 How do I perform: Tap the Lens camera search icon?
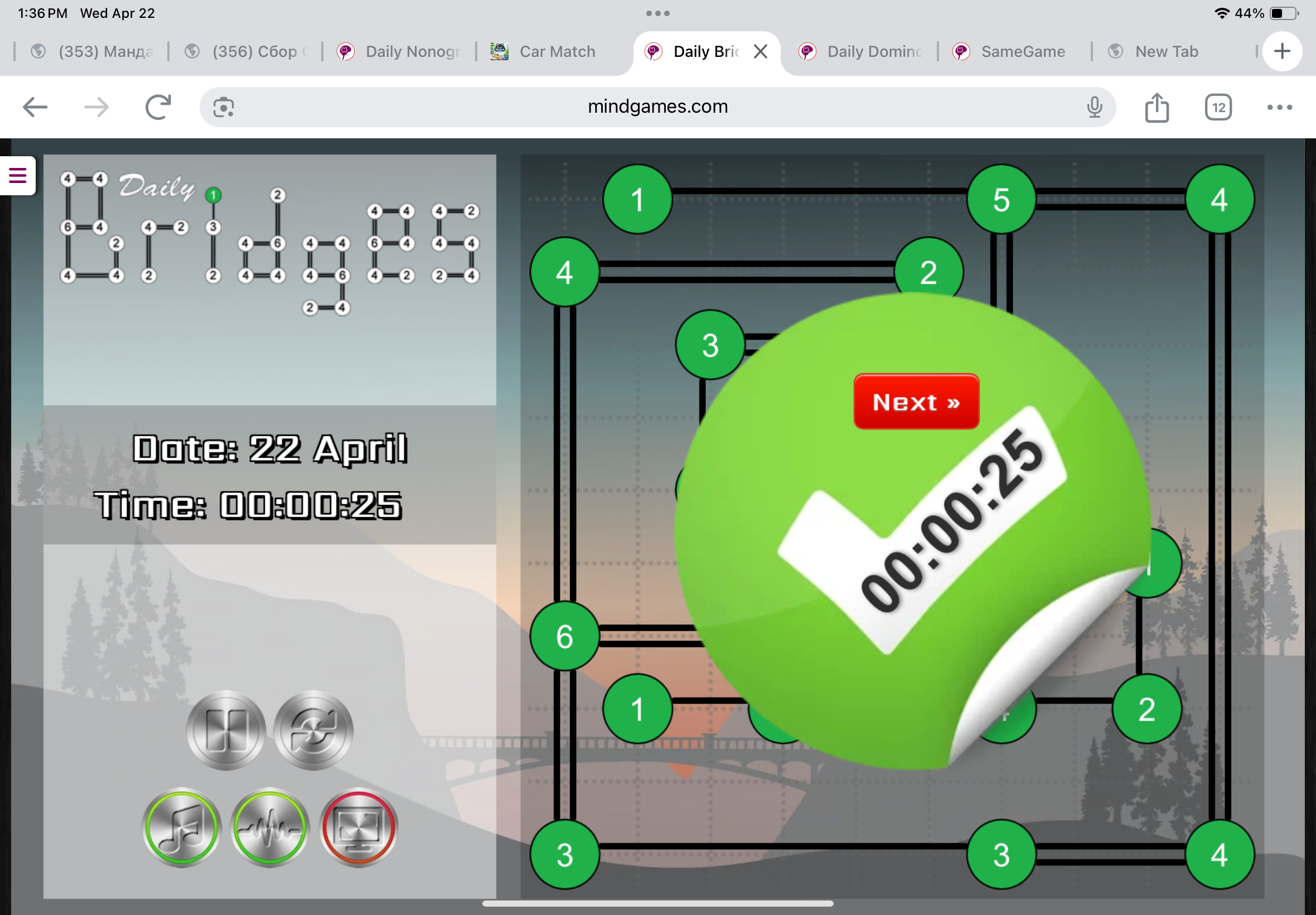[x=224, y=107]
